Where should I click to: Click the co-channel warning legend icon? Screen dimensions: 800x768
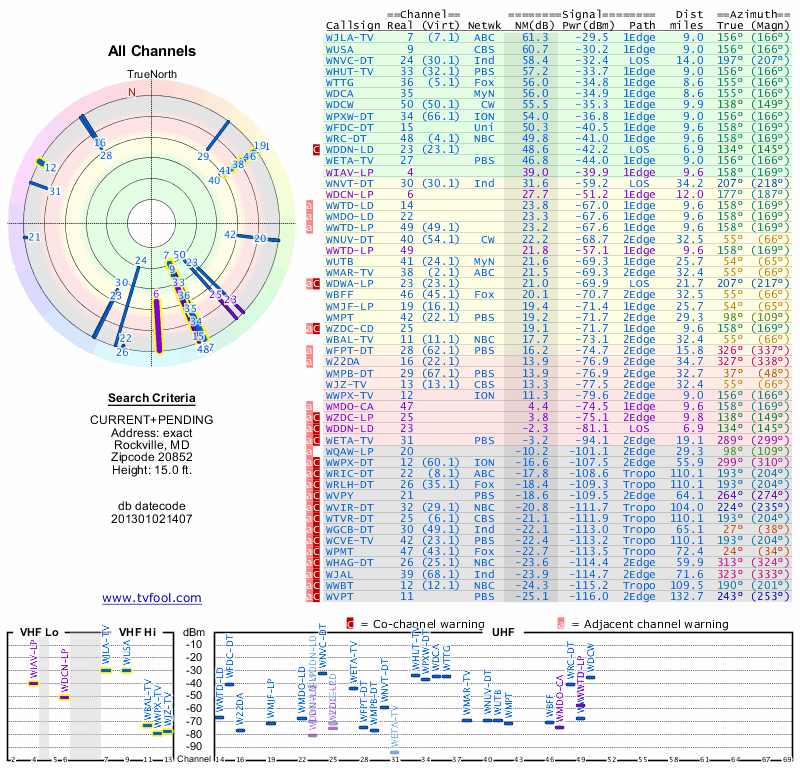(x=350, y=624)
